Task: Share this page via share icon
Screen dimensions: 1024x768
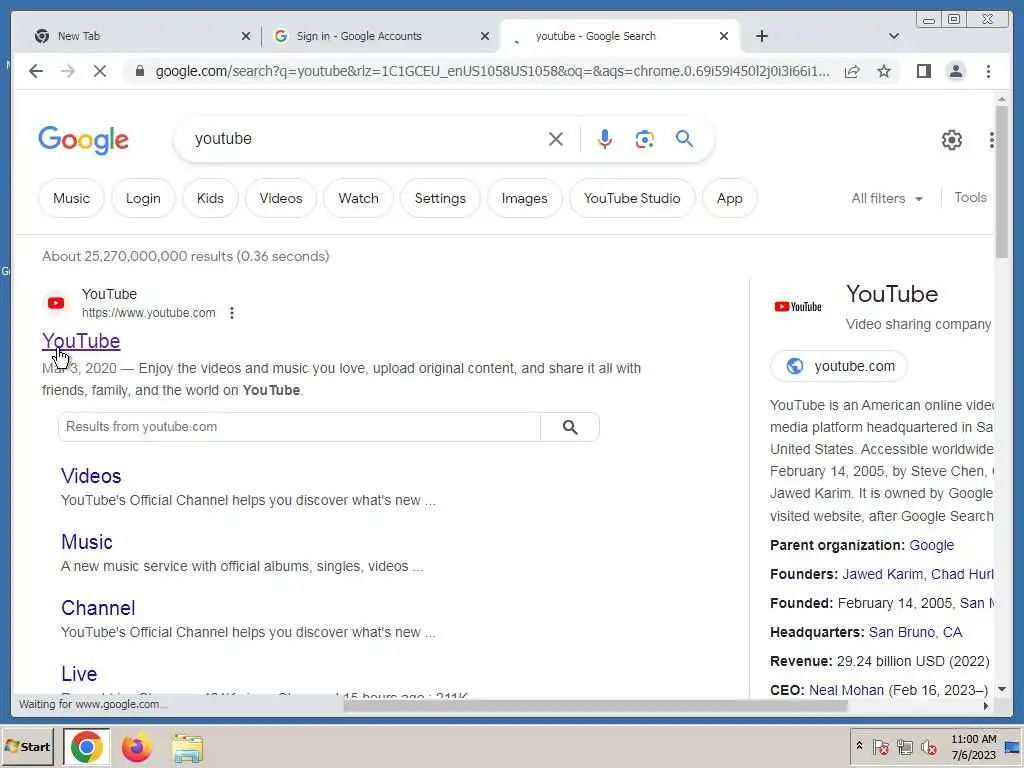Action: click(852, 71)
